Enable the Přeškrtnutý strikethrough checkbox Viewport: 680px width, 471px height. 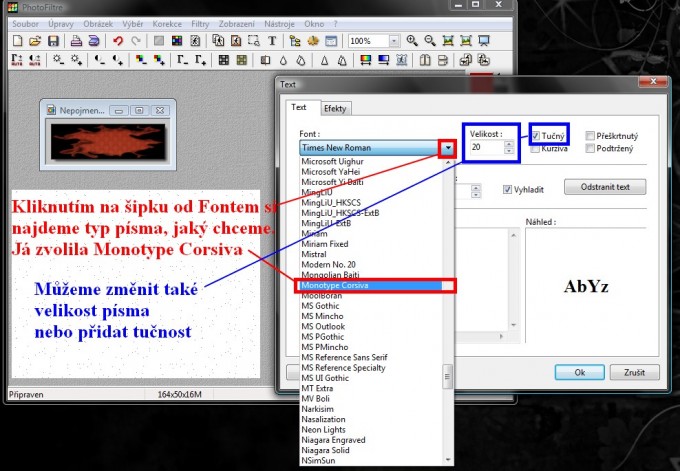click(590, 136)
